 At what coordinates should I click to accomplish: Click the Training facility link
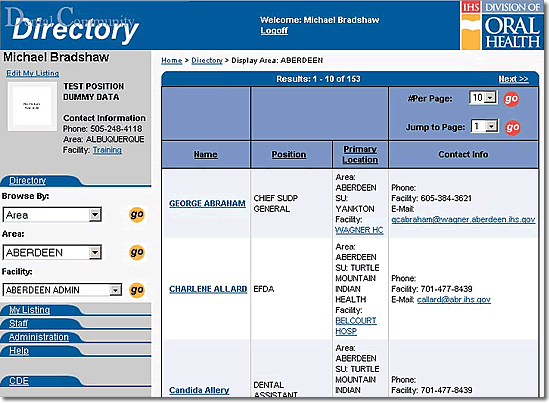click(x=107, y=150)
